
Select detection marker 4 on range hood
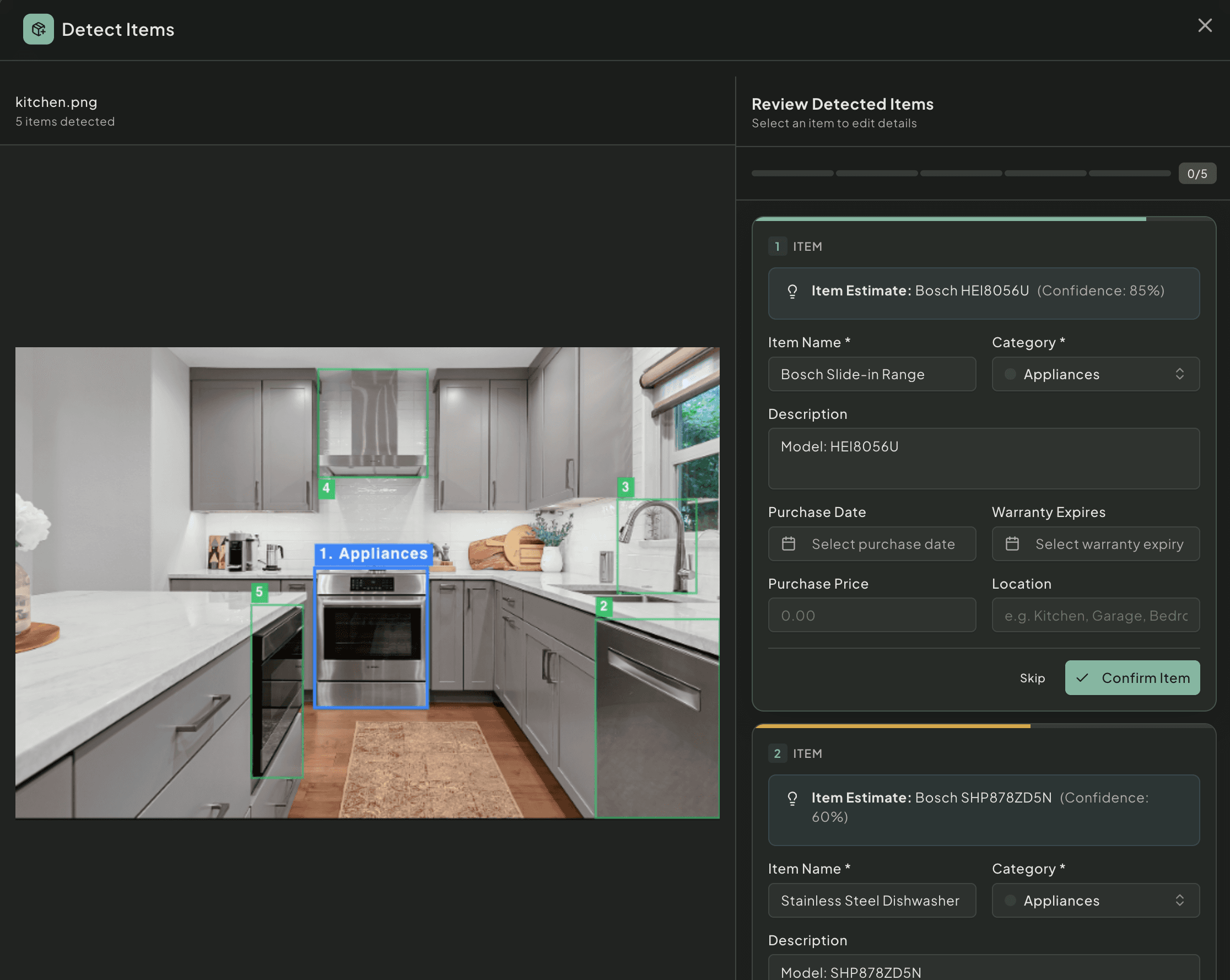click(x=326, y=488)
